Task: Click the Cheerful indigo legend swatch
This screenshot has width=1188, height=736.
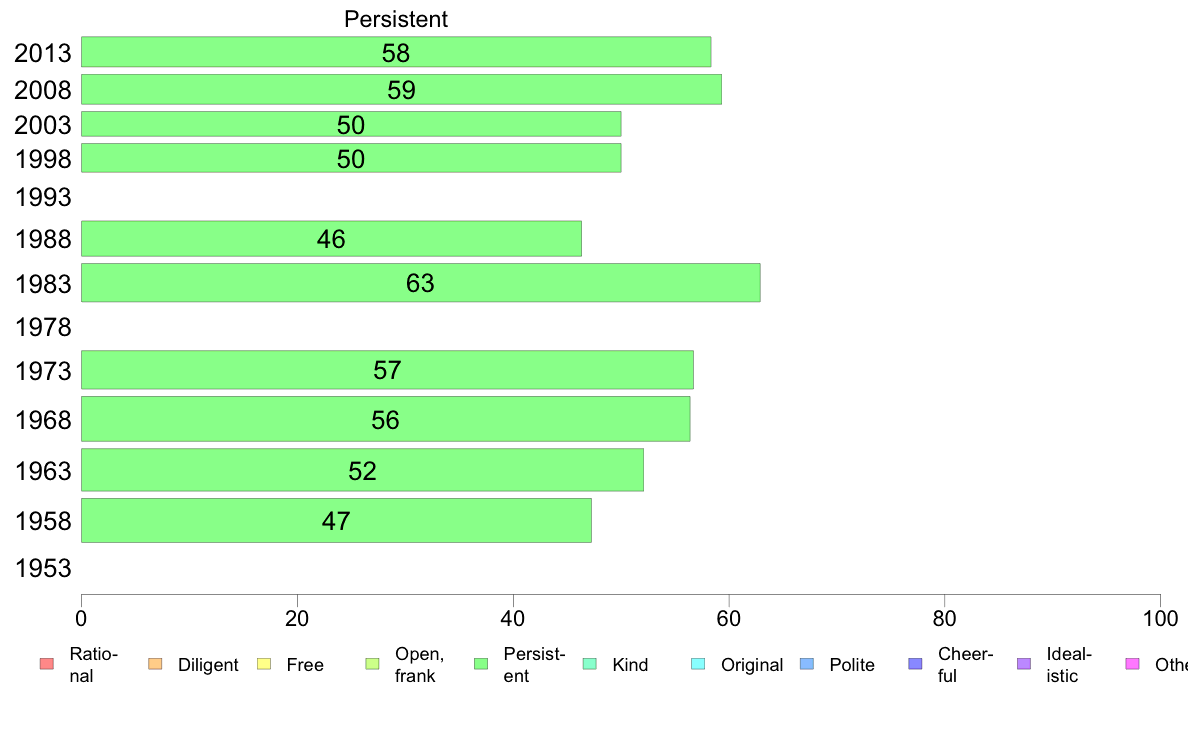Action: pyautogui.click(x=915, y=664)
